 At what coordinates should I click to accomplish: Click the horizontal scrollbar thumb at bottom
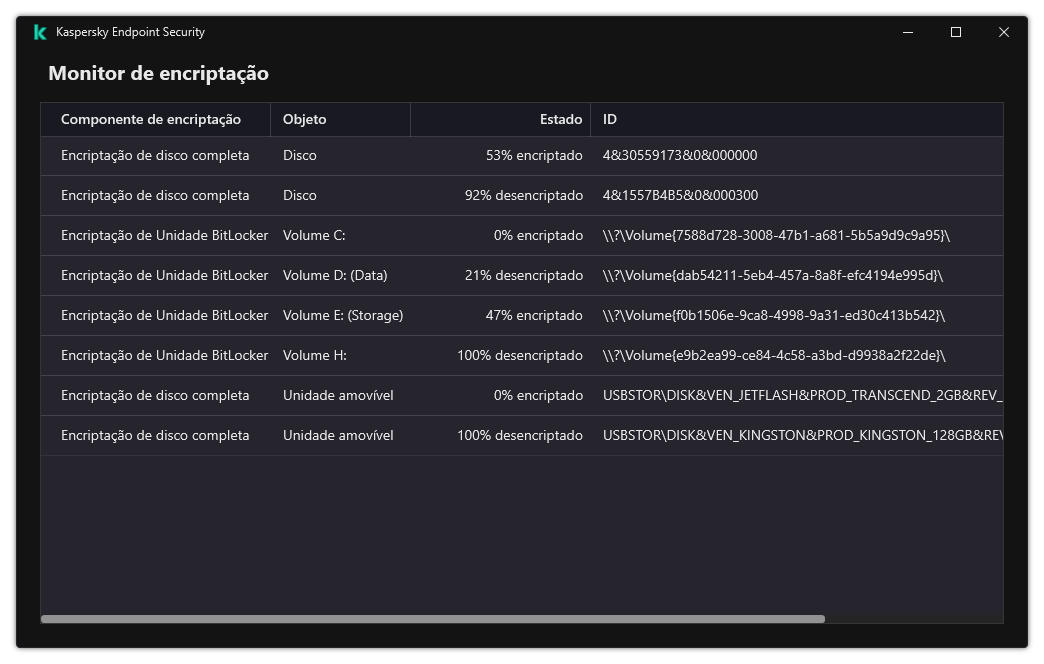432,619
